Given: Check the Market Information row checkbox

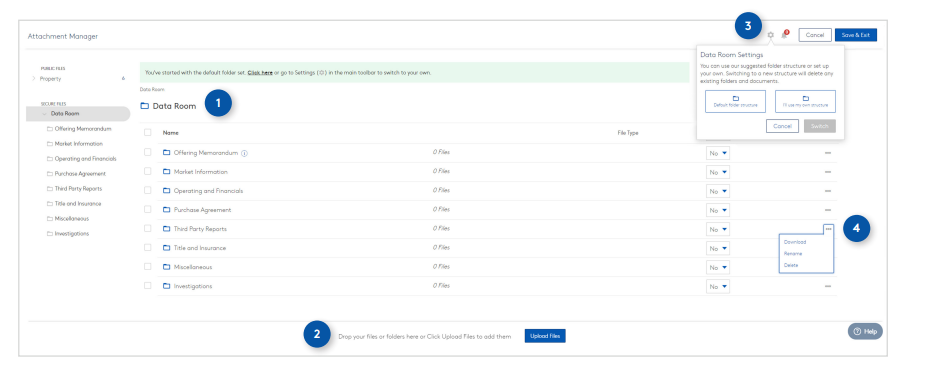Looking at the screenshot, I should pyautogui.click(x=147, y=171).
